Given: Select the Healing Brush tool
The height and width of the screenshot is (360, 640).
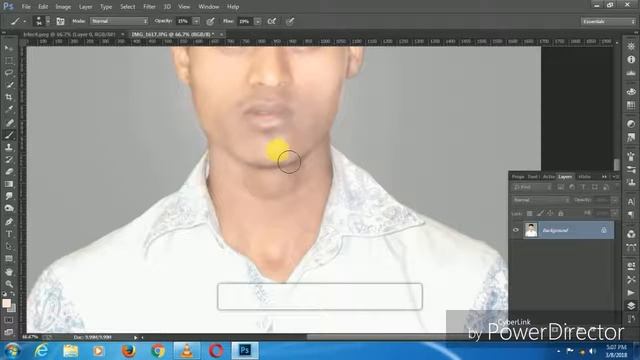Looking at the screenshot, I should pyautogui.click(x=9, y=122).
